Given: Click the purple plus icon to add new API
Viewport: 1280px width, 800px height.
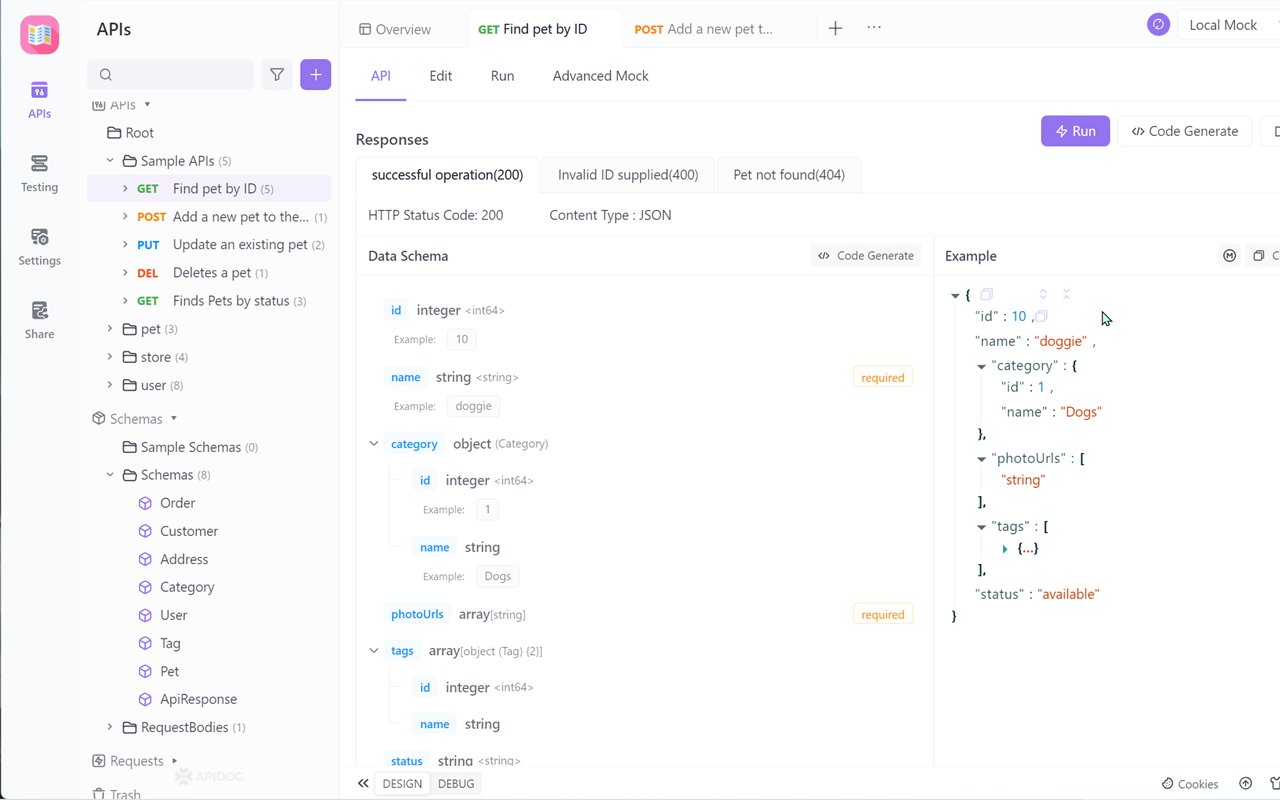Looking at the screenshot, I should pos(315,74).
